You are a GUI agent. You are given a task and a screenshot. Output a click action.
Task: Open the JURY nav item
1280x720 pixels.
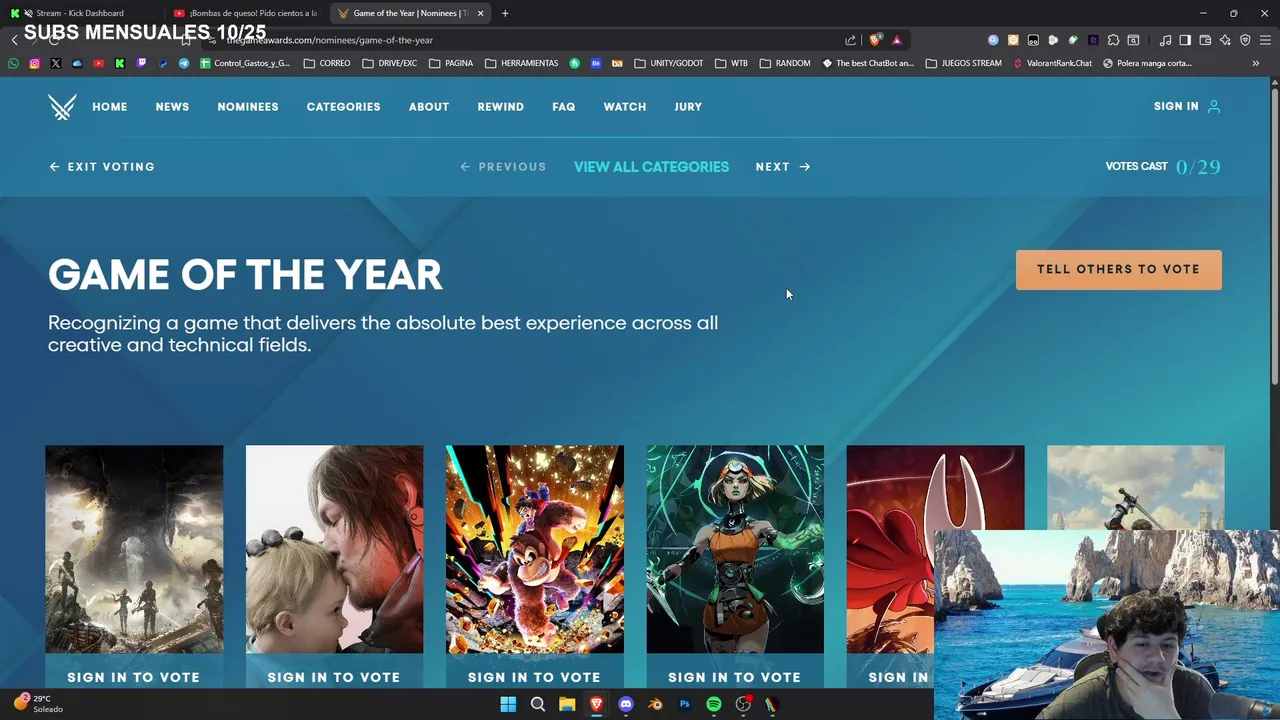point(688,107)
